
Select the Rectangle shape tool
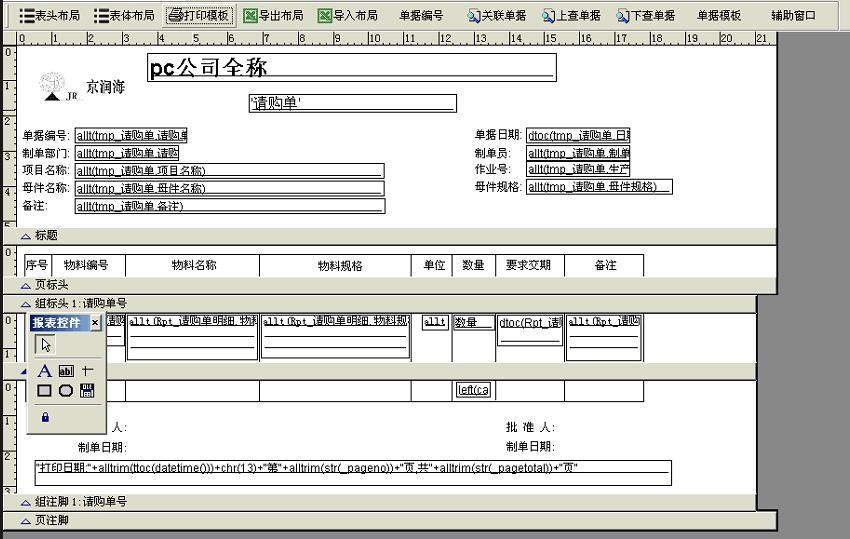pyautogui.click(x=44, y=391)
